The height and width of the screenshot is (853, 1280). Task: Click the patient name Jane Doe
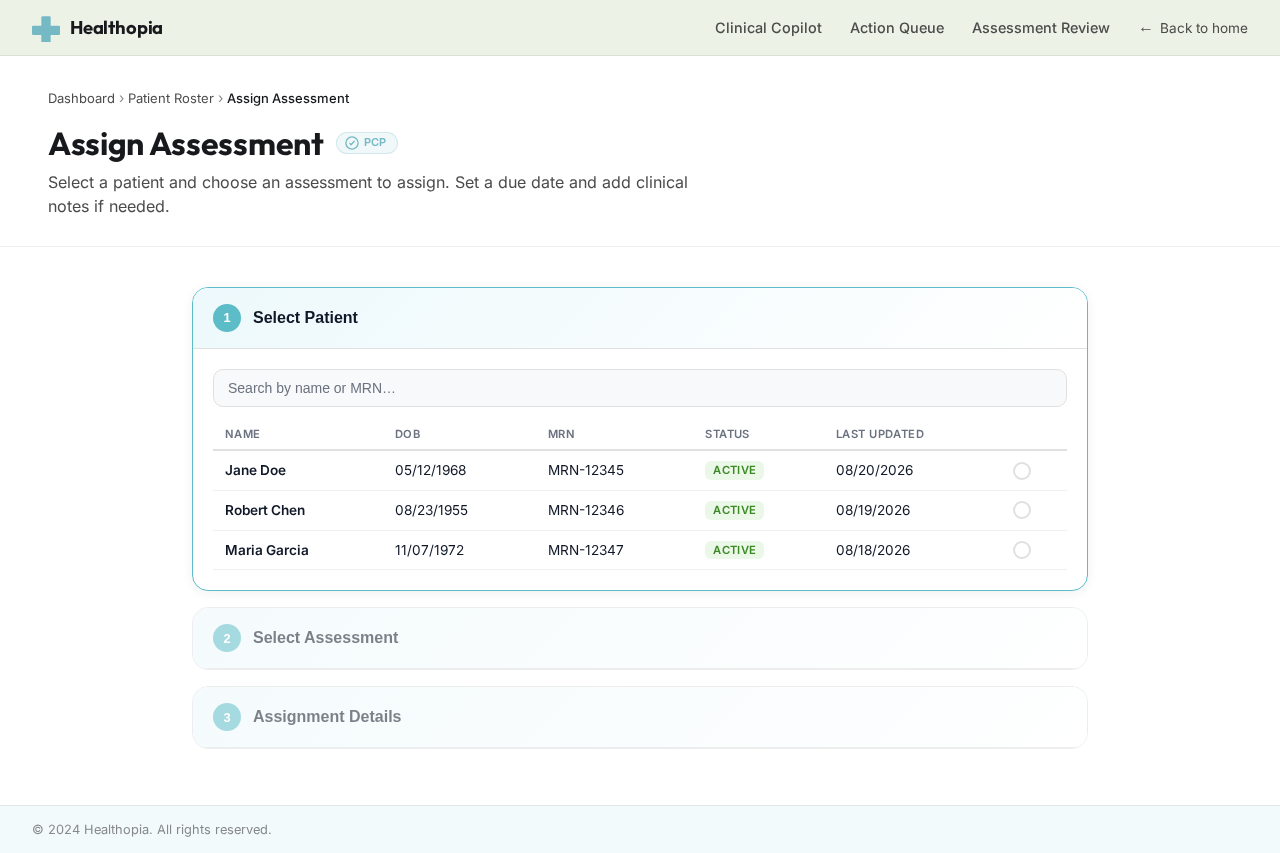coord(255,470)
